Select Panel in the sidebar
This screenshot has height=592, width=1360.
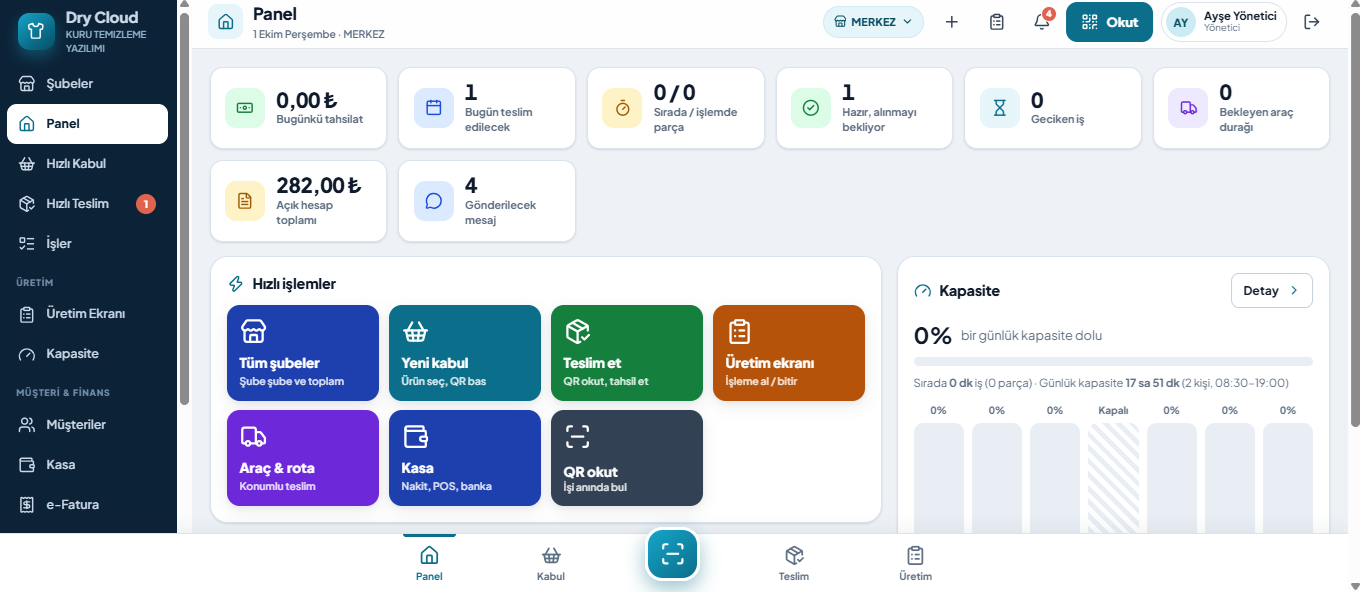point(87,124)
